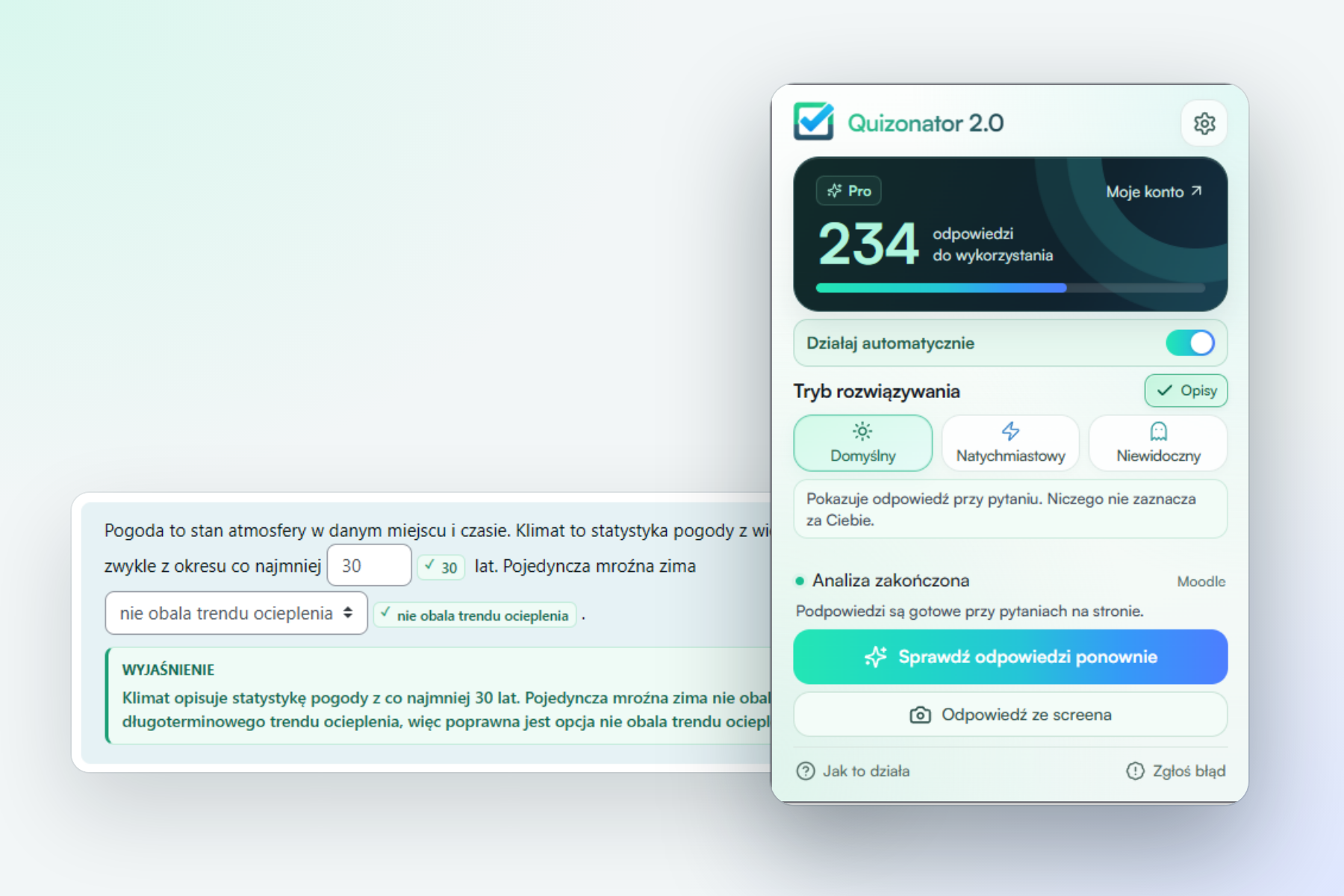Click the 234 answers remaining counter
Image resolution: width=1344 pixels, height=896 pixels.
coord(868,244)
